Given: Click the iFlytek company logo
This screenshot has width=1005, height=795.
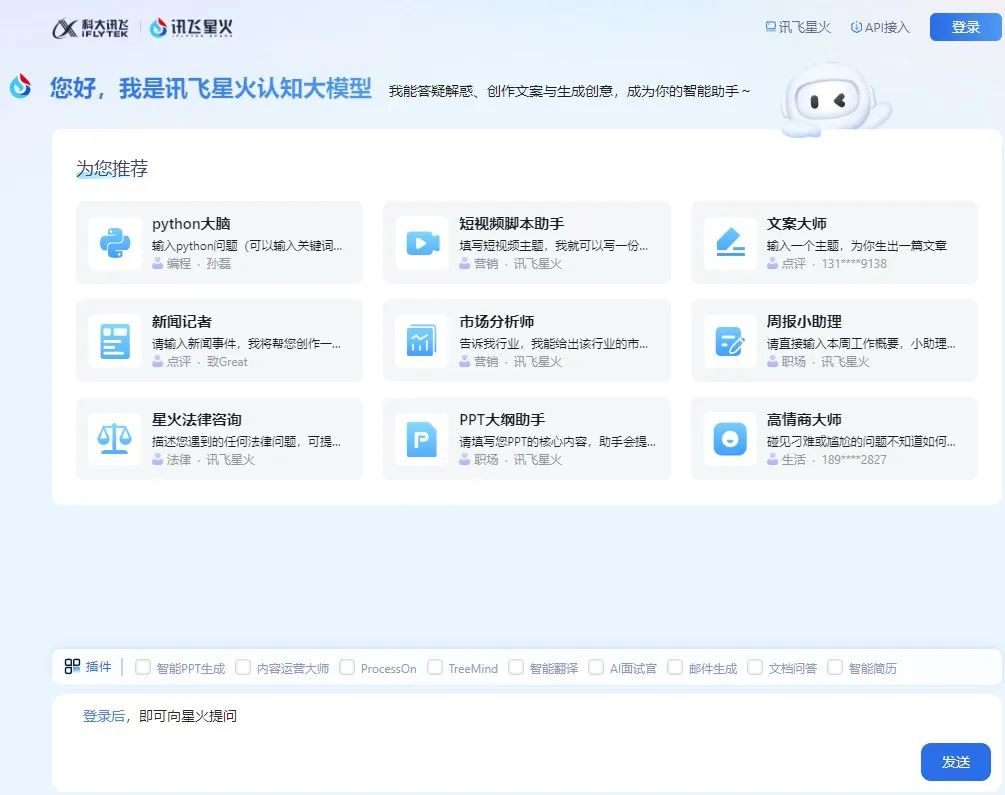Looking at the screenshot, I should 92,28.
